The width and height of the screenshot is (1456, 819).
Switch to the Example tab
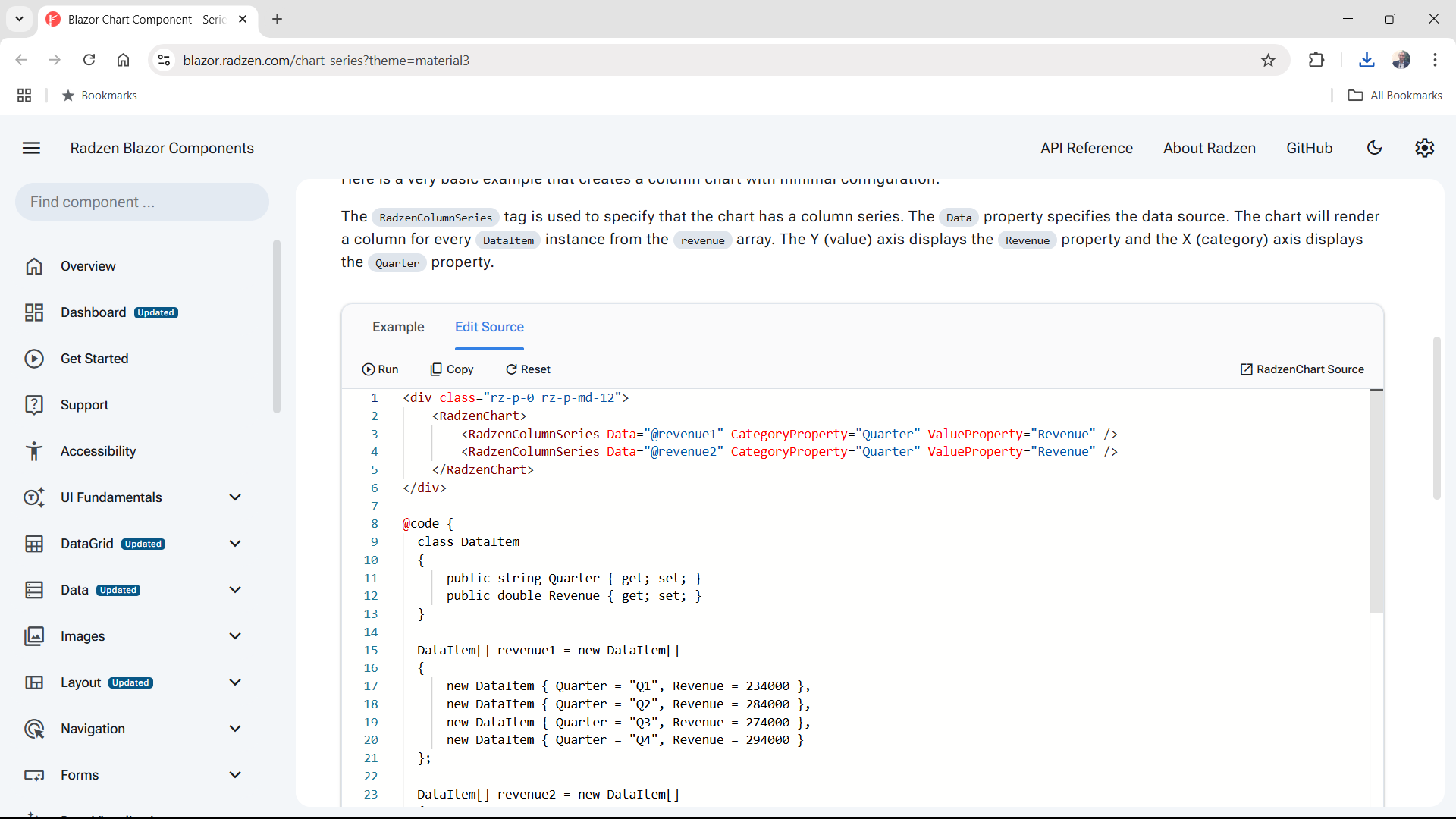coord(398,327)
